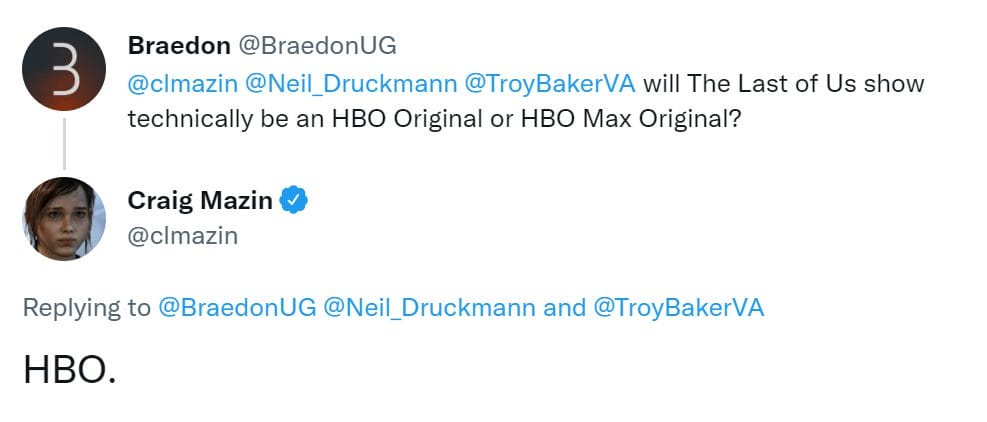Open the Craig Mazin display name

(x=200, y=200)
